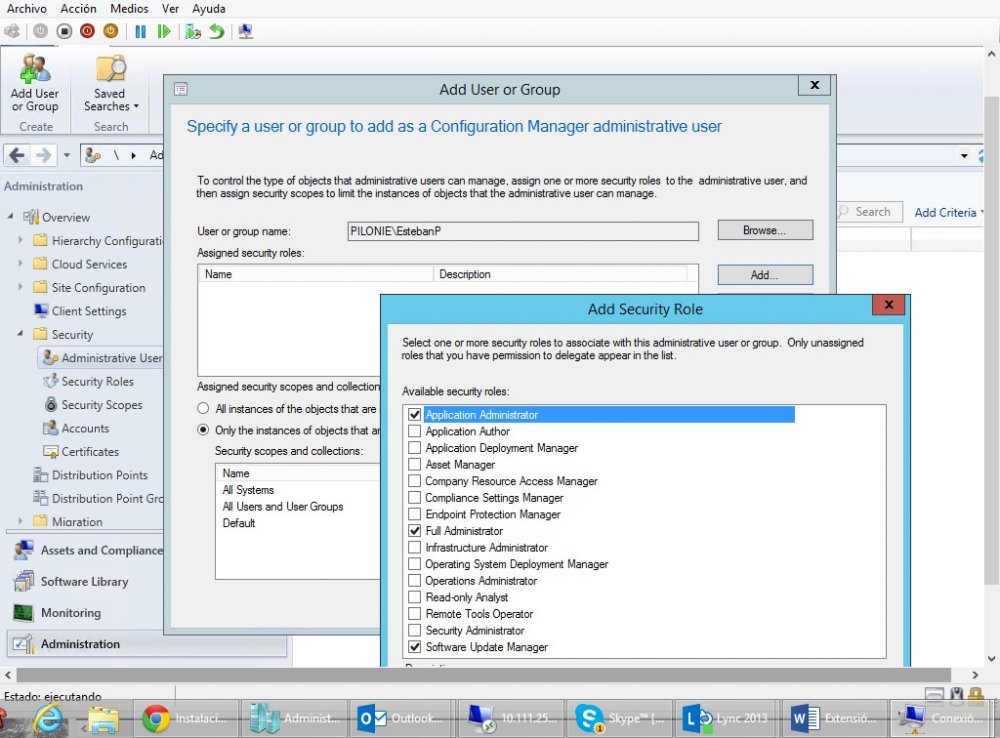Open the Acción menu
This screenshot has width=1000, height=738.
pos(78,8)
